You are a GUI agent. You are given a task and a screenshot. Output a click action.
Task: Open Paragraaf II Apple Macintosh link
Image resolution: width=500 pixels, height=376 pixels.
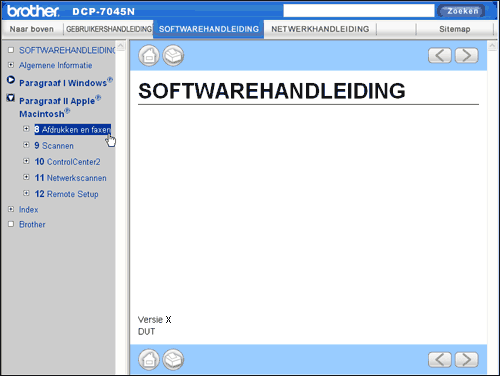60,107
